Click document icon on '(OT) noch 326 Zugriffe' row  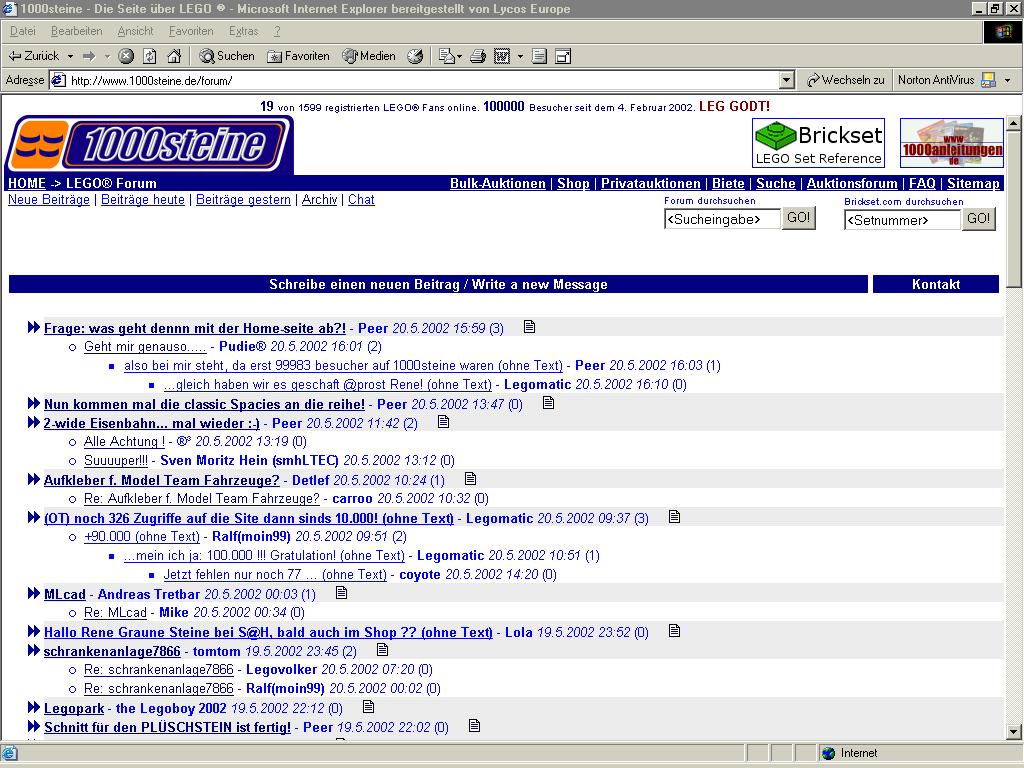tap(675, 517)
